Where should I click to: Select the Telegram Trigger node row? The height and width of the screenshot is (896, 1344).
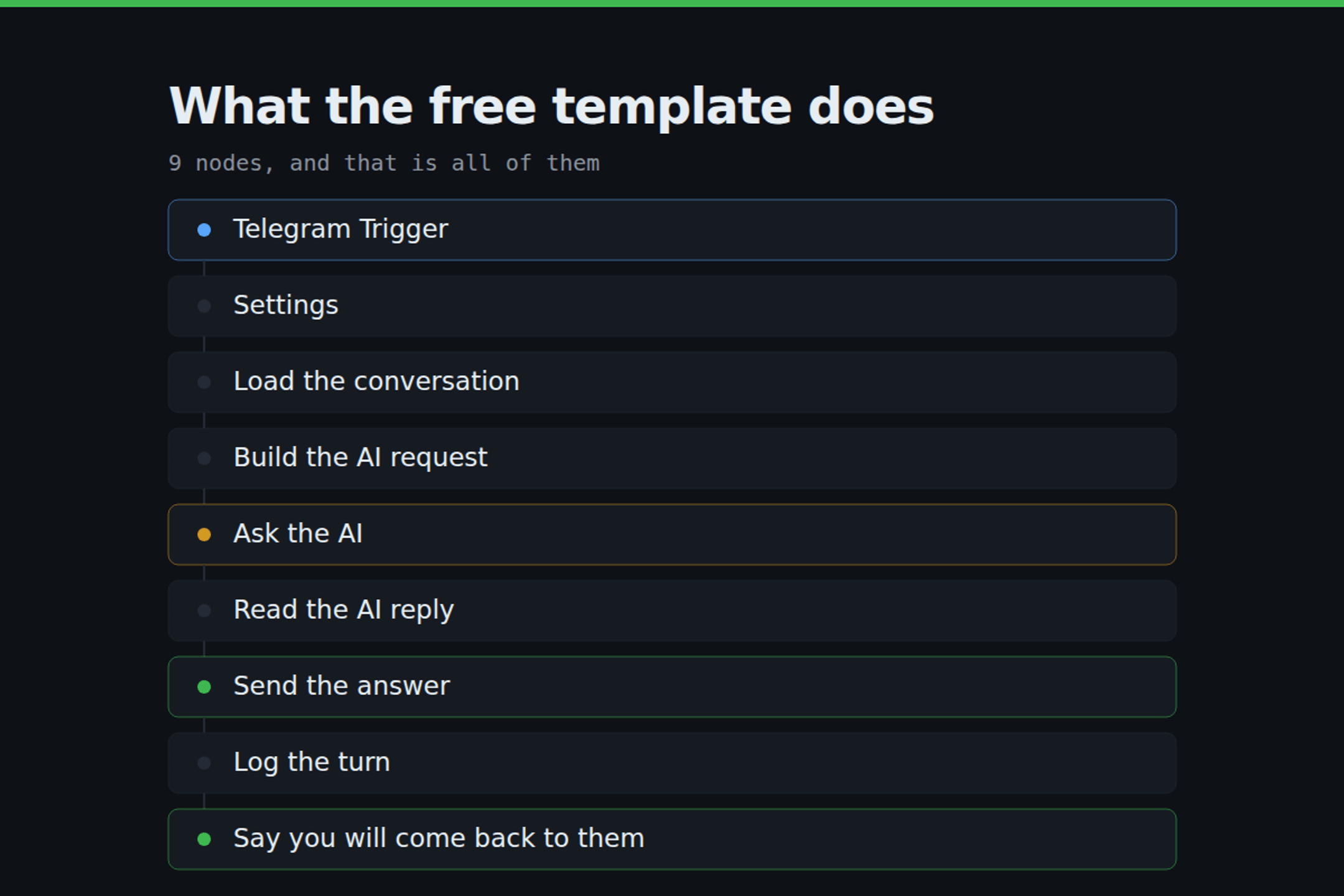click(672, 230)
